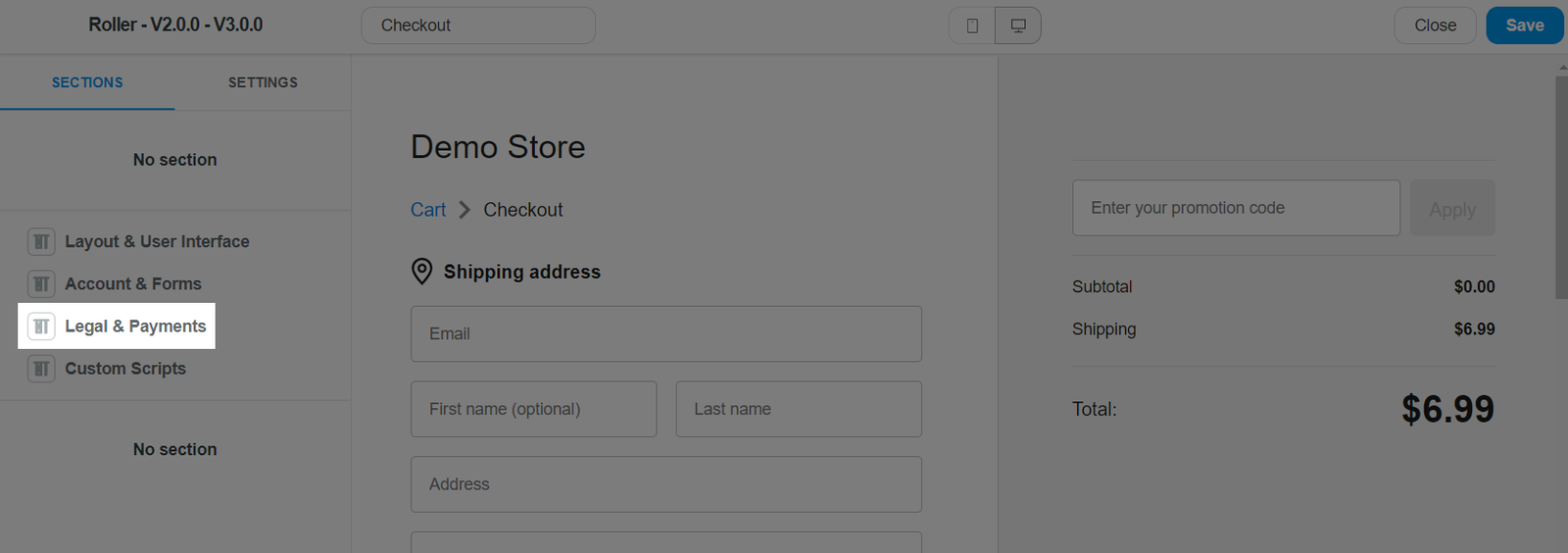This screenshot has height=553, width=1568.
Task: Click the Shipping $6.99 value
Action: point(1474,329)
